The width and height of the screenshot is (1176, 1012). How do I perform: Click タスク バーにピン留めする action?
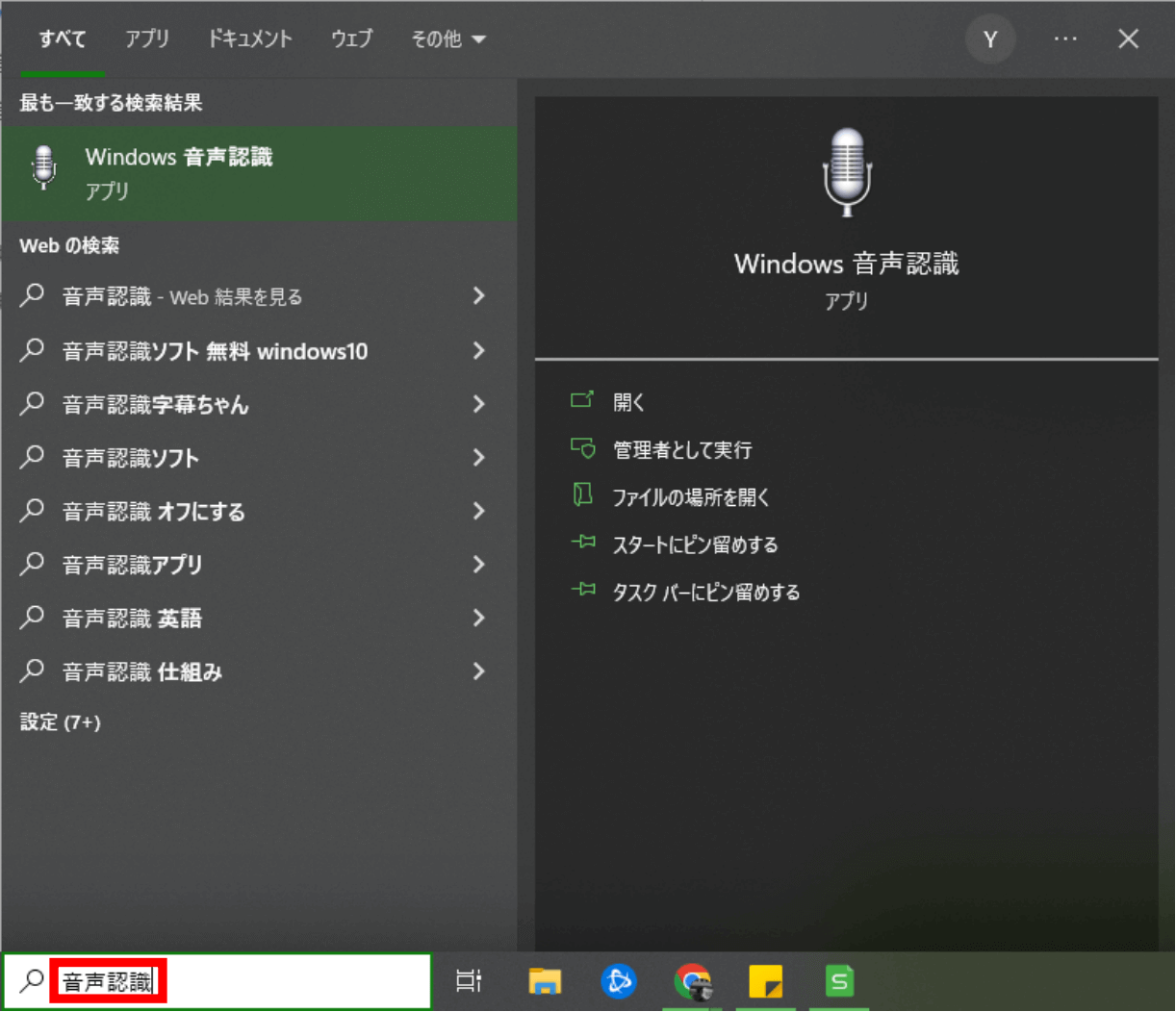(706, 593)
